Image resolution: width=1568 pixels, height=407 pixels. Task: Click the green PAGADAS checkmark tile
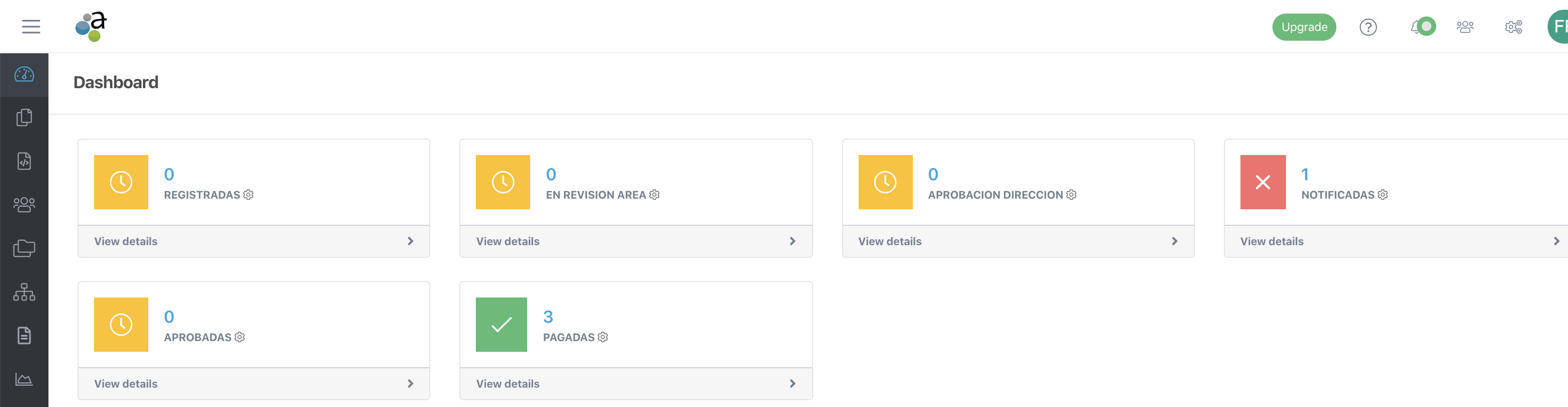tap(501, 324)
